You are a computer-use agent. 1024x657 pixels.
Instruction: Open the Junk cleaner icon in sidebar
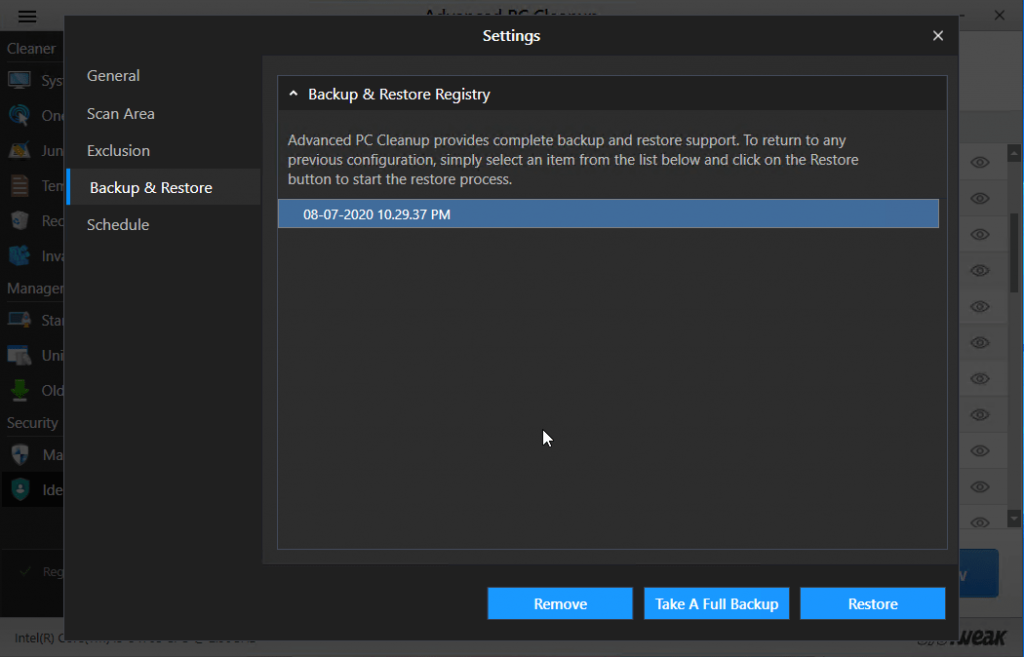(x=19, y=151)
